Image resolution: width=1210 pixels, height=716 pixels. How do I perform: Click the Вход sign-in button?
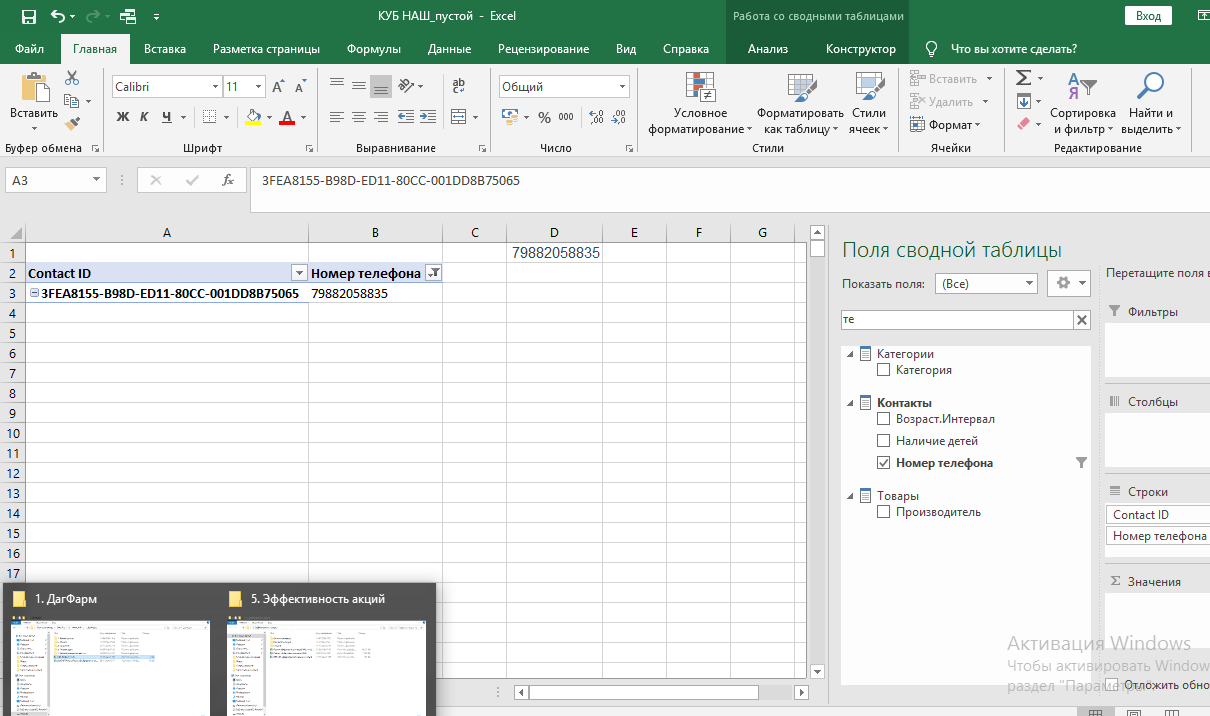[1148, 16]
